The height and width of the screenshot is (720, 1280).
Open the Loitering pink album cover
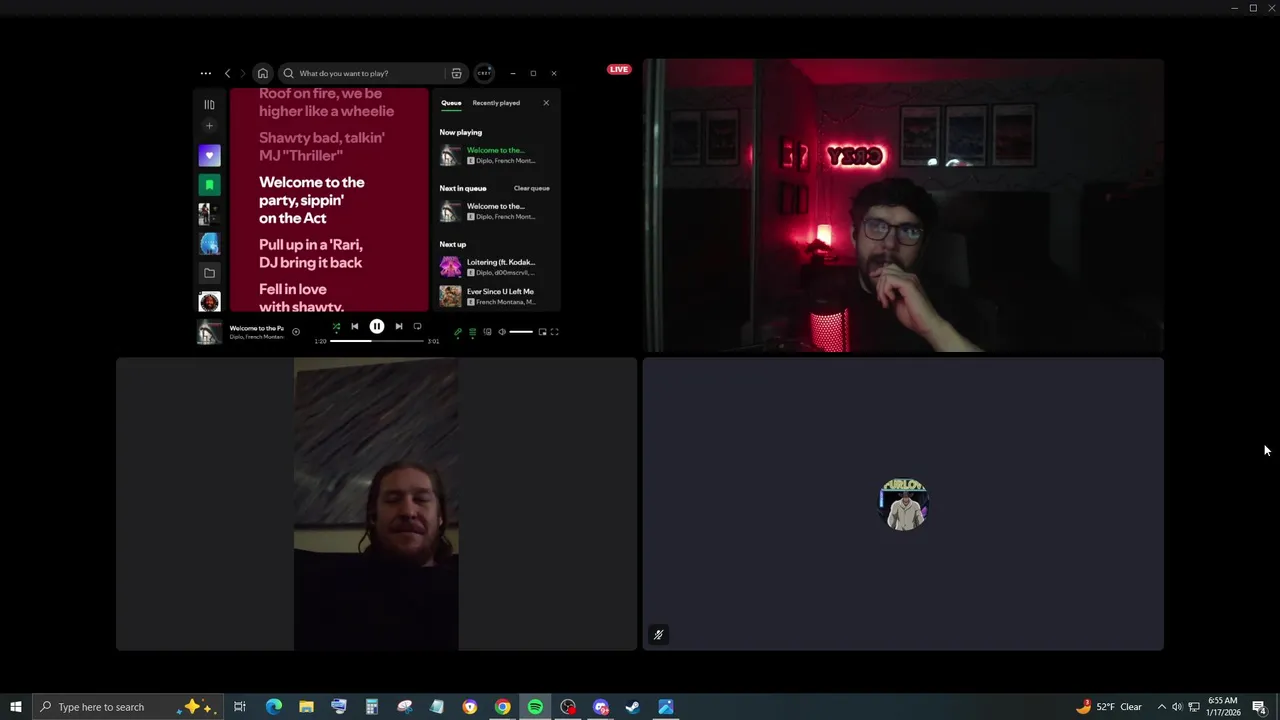[451, 267]
